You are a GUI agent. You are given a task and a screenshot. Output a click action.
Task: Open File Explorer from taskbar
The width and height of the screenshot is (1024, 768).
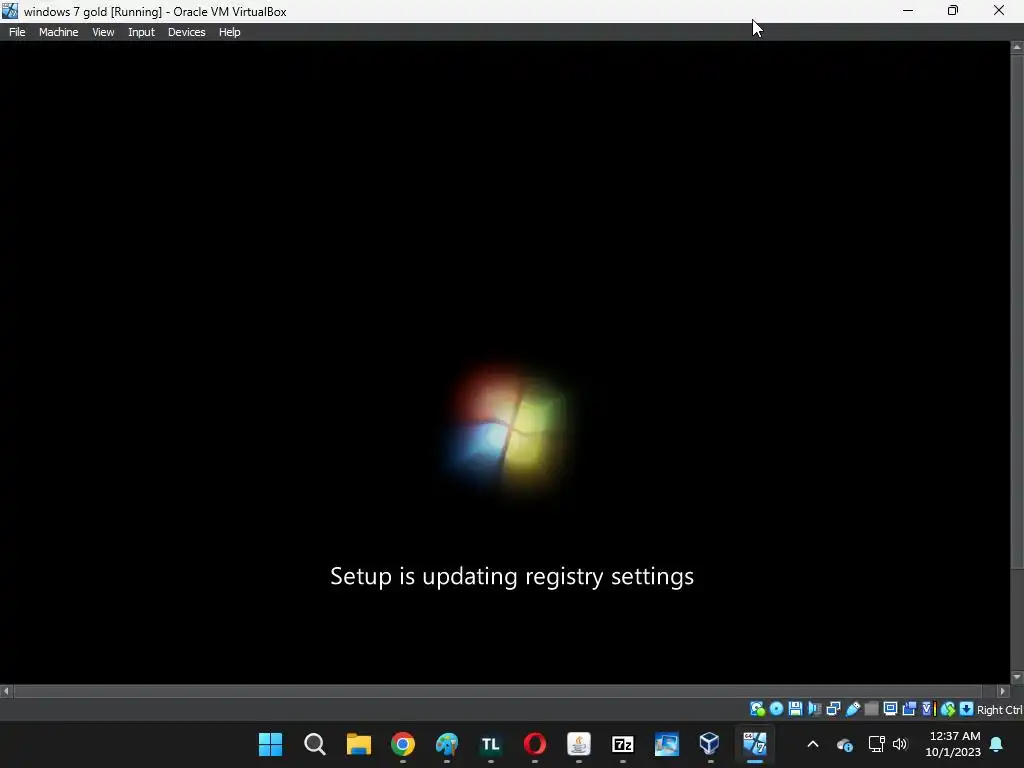click(x=359, y=744)
